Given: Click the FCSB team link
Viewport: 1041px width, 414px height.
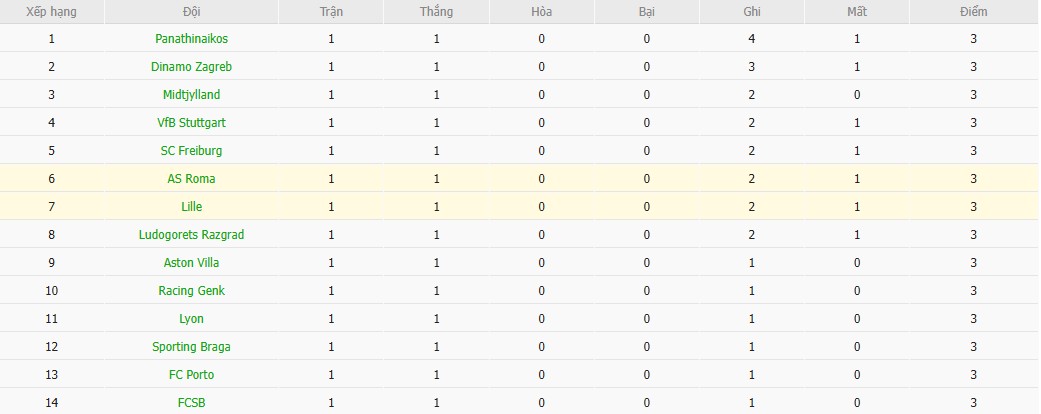Looking at the screenshot, I should click(x=191, y=403).
